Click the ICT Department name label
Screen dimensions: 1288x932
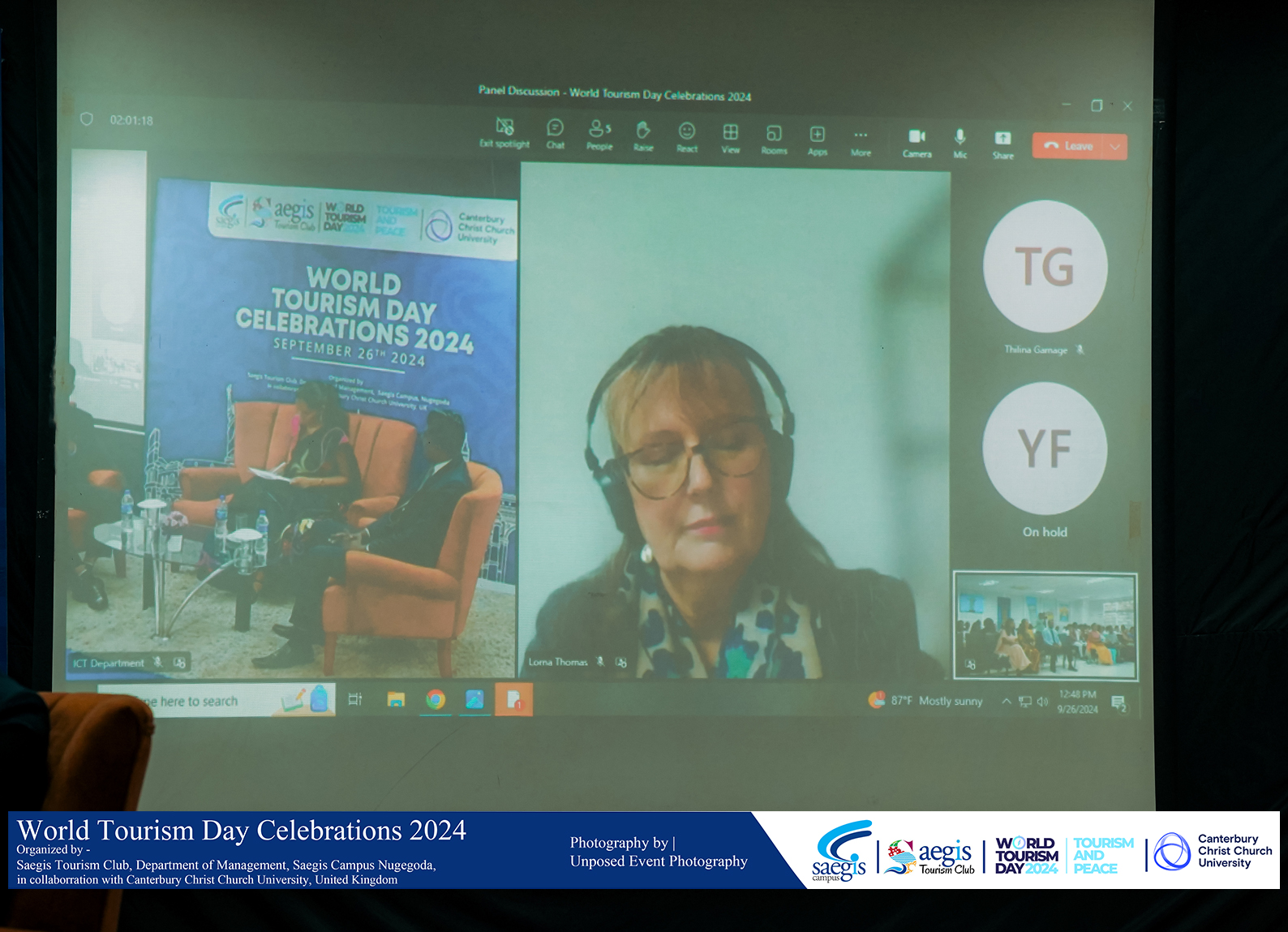pyautogui.click(x=109, y=664)
